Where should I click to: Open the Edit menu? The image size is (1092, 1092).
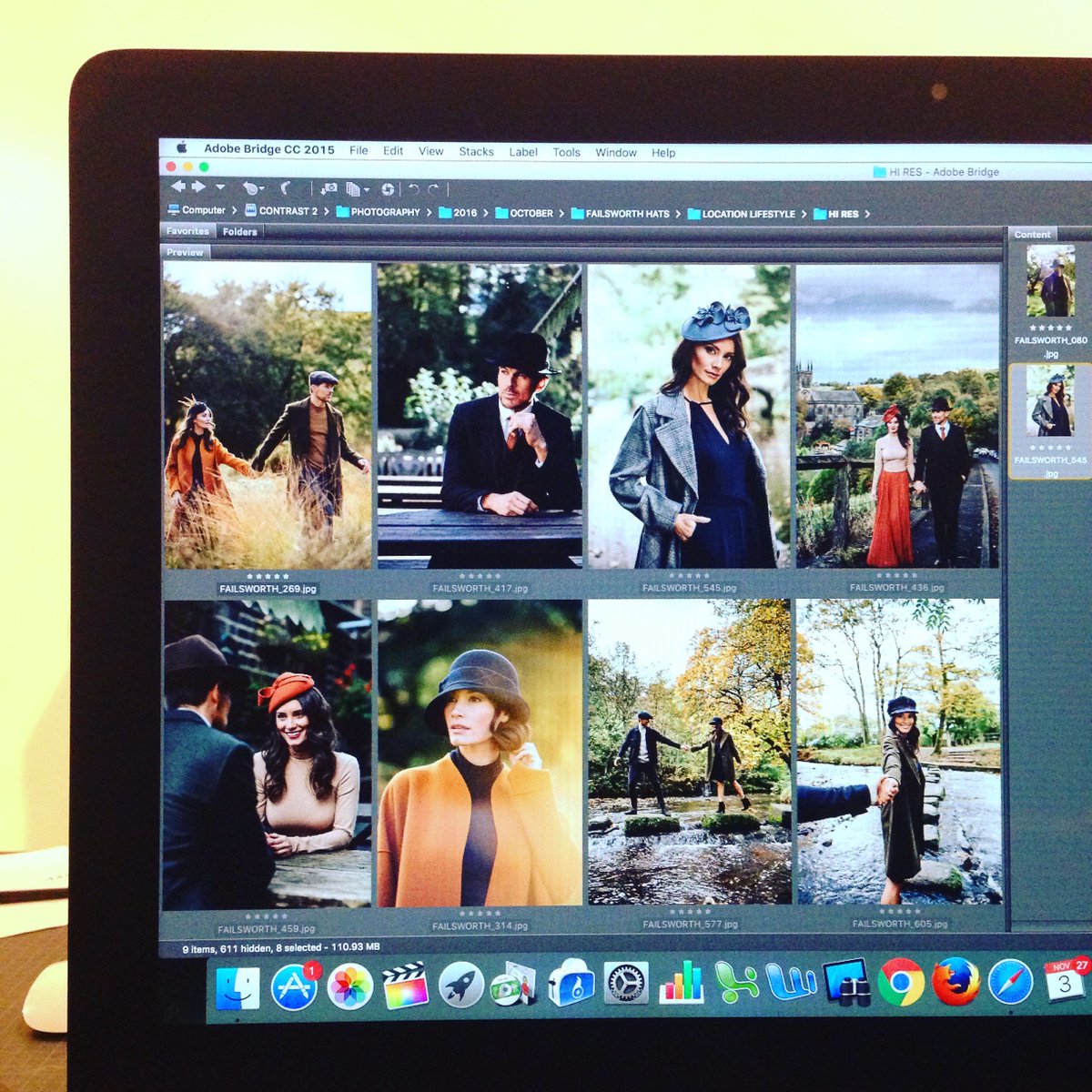click(x=393, y=151)
